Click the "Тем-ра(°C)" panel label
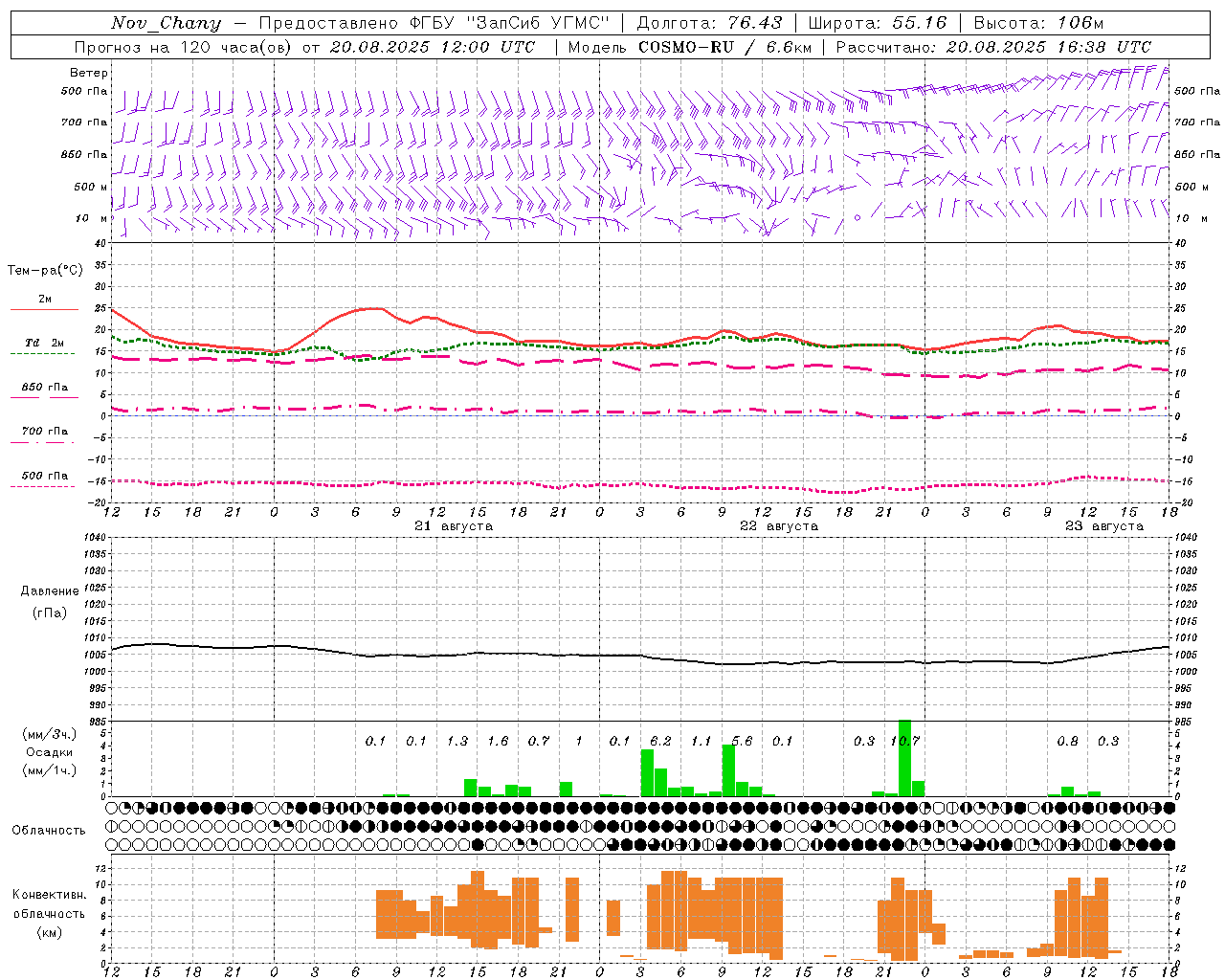Image resolution: width=1225 pixels, height=980 pixels. [x=45, y=271]
